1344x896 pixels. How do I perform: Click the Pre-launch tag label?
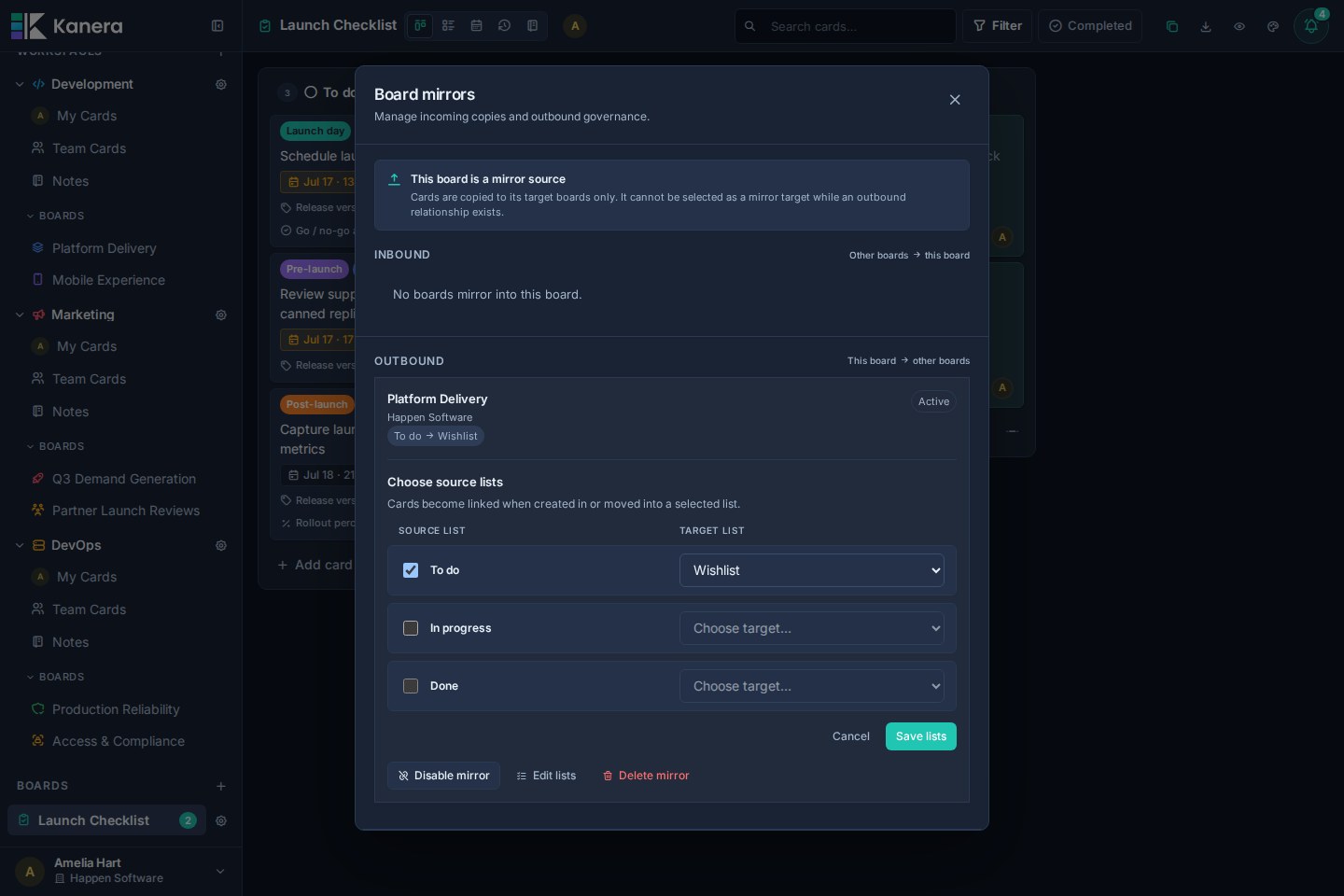315,269
